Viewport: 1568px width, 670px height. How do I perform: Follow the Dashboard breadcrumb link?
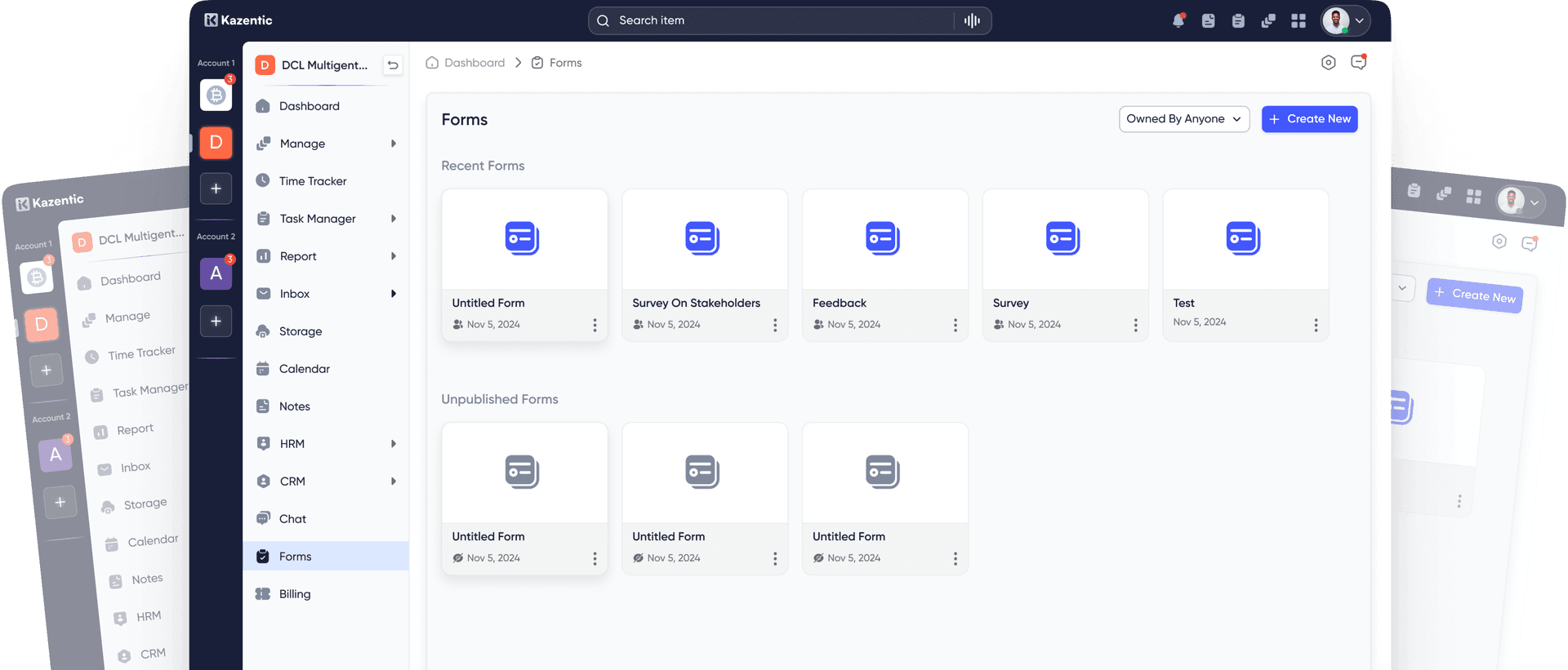click(465, 63)
